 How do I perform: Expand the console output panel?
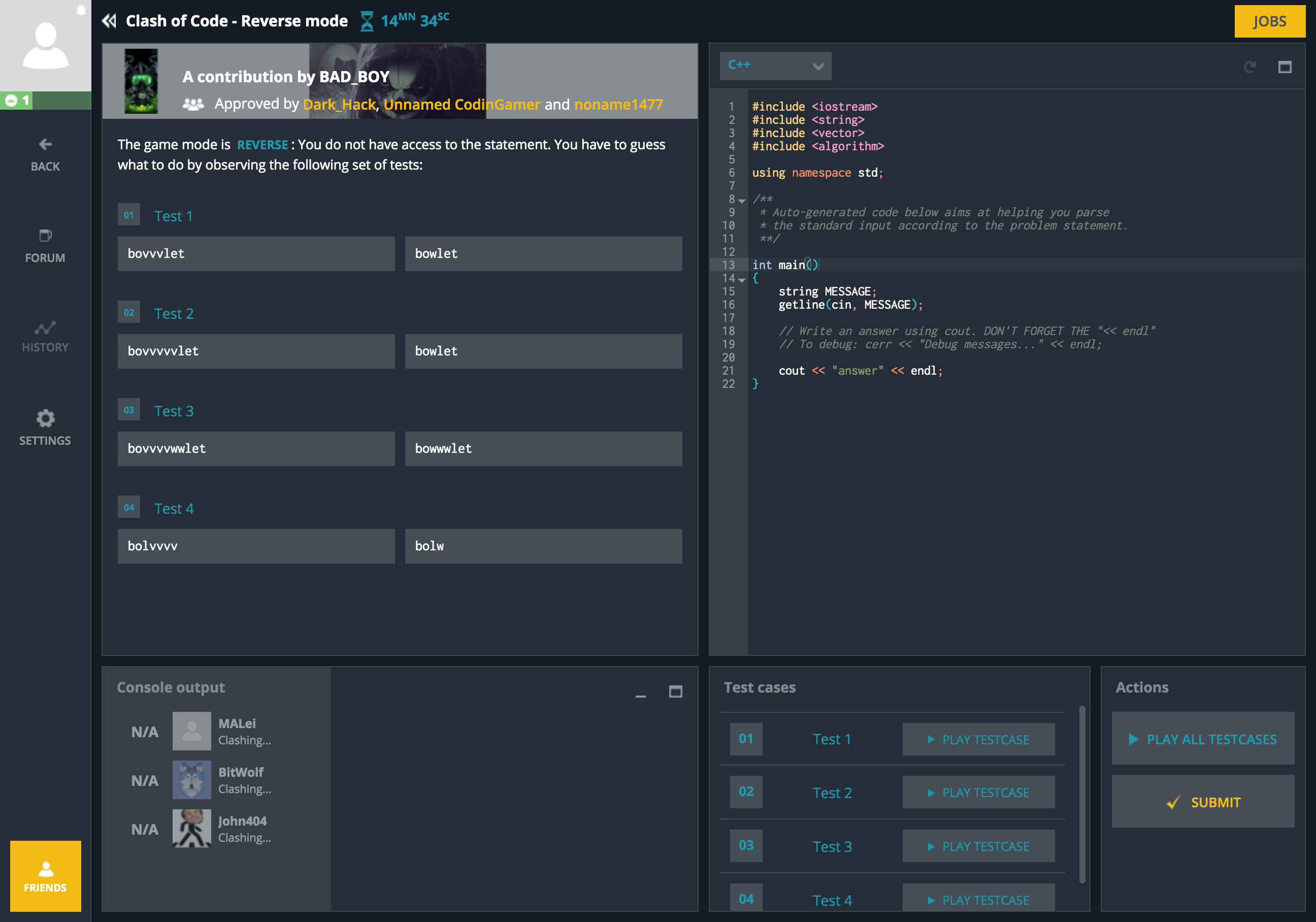tap(675, 691)
